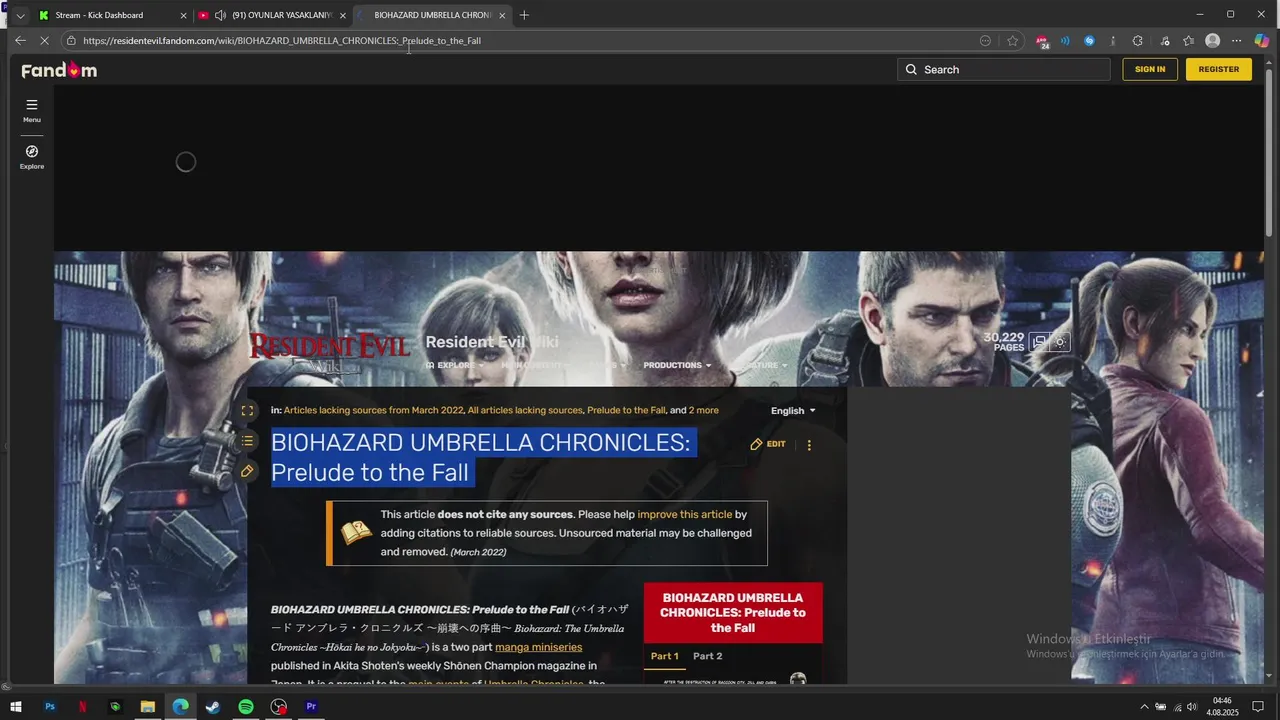The image size is (1280, 720).
Task: Click the yellow pencil quick-edit icon
Action: [x=247, y=471]
